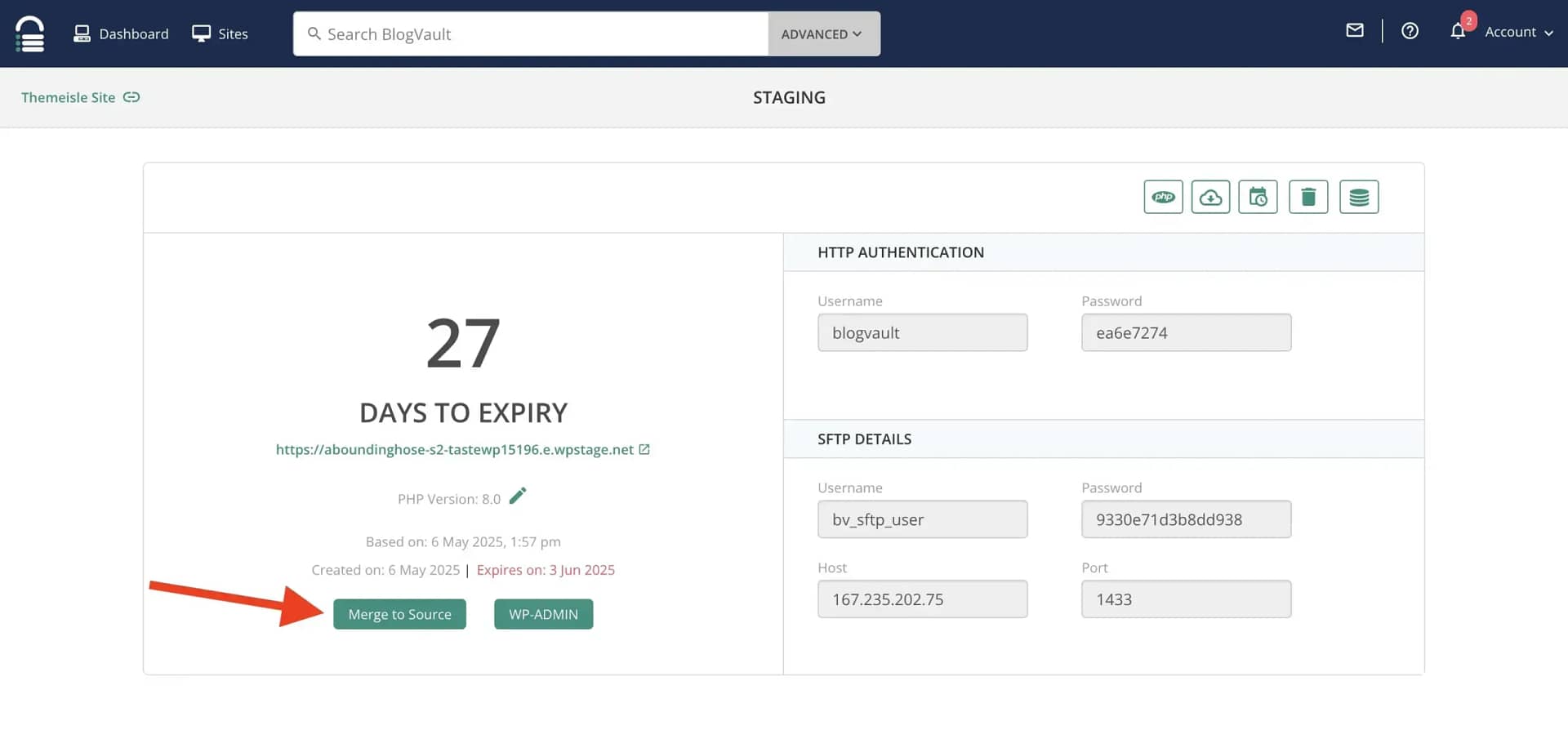Click the 'Expires on: 3 Jun 2025' text
Image resolution: width=1568 pixels, height=730 pixels.
[546, 570]
